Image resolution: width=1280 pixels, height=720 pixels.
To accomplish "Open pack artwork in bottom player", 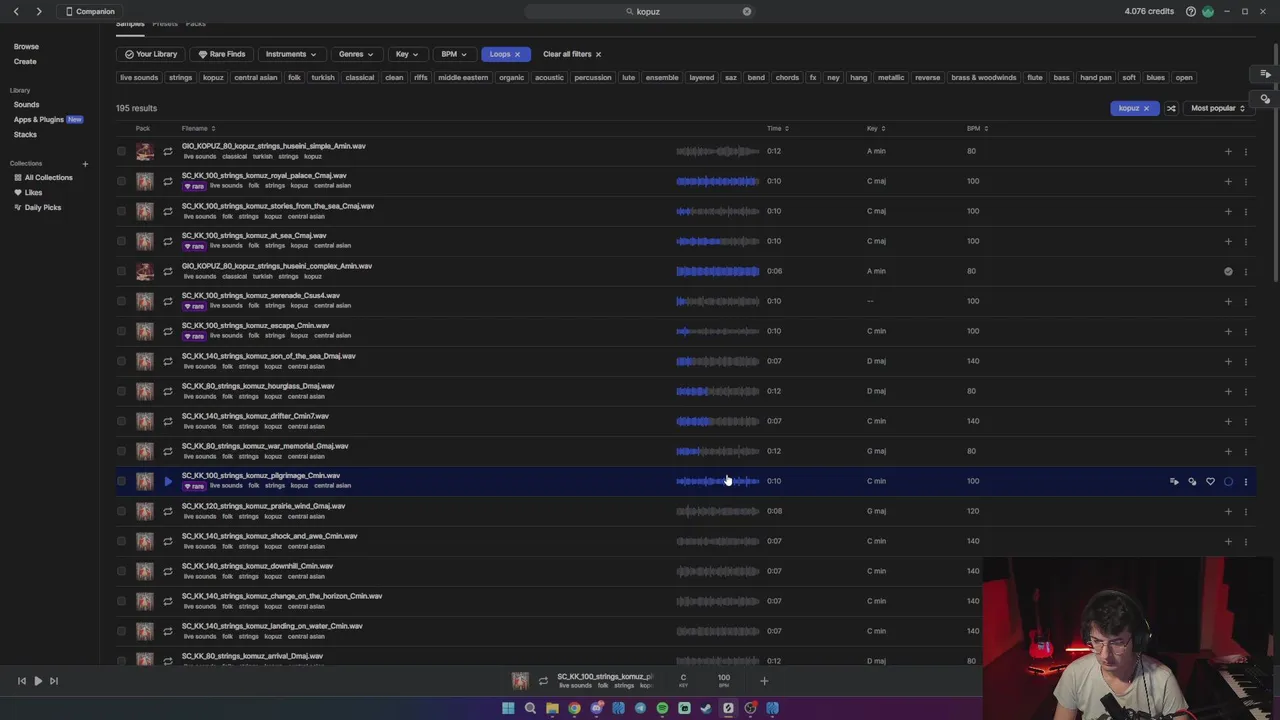I will point(520,681).
